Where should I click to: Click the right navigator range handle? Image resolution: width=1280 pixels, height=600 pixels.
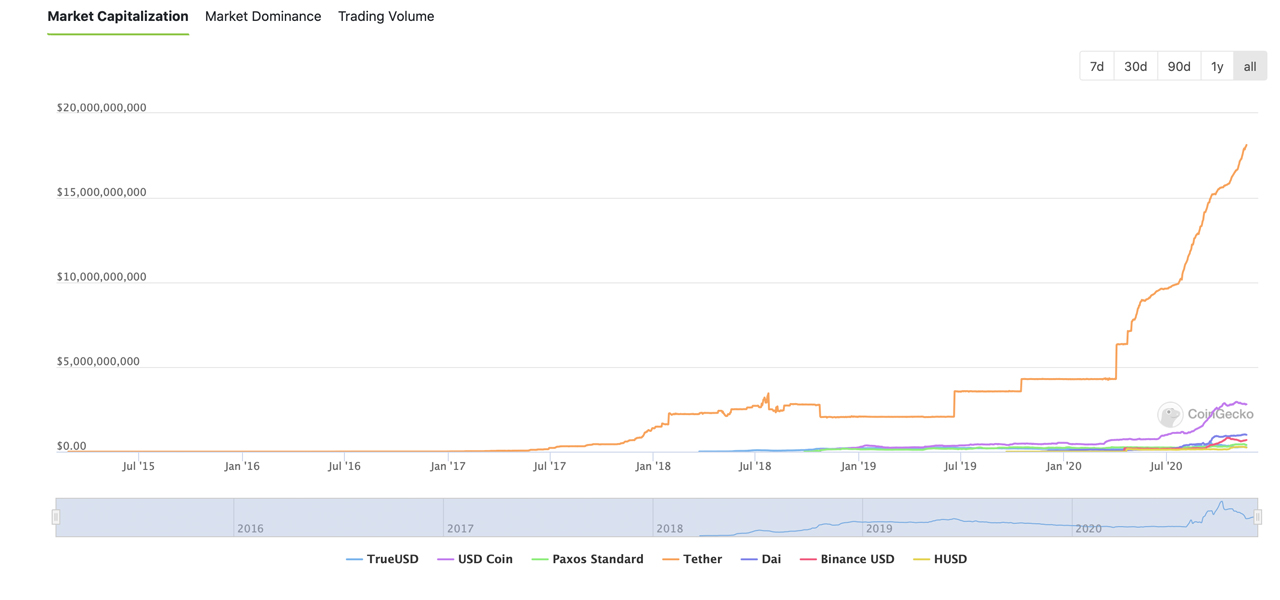[1258, 517]
